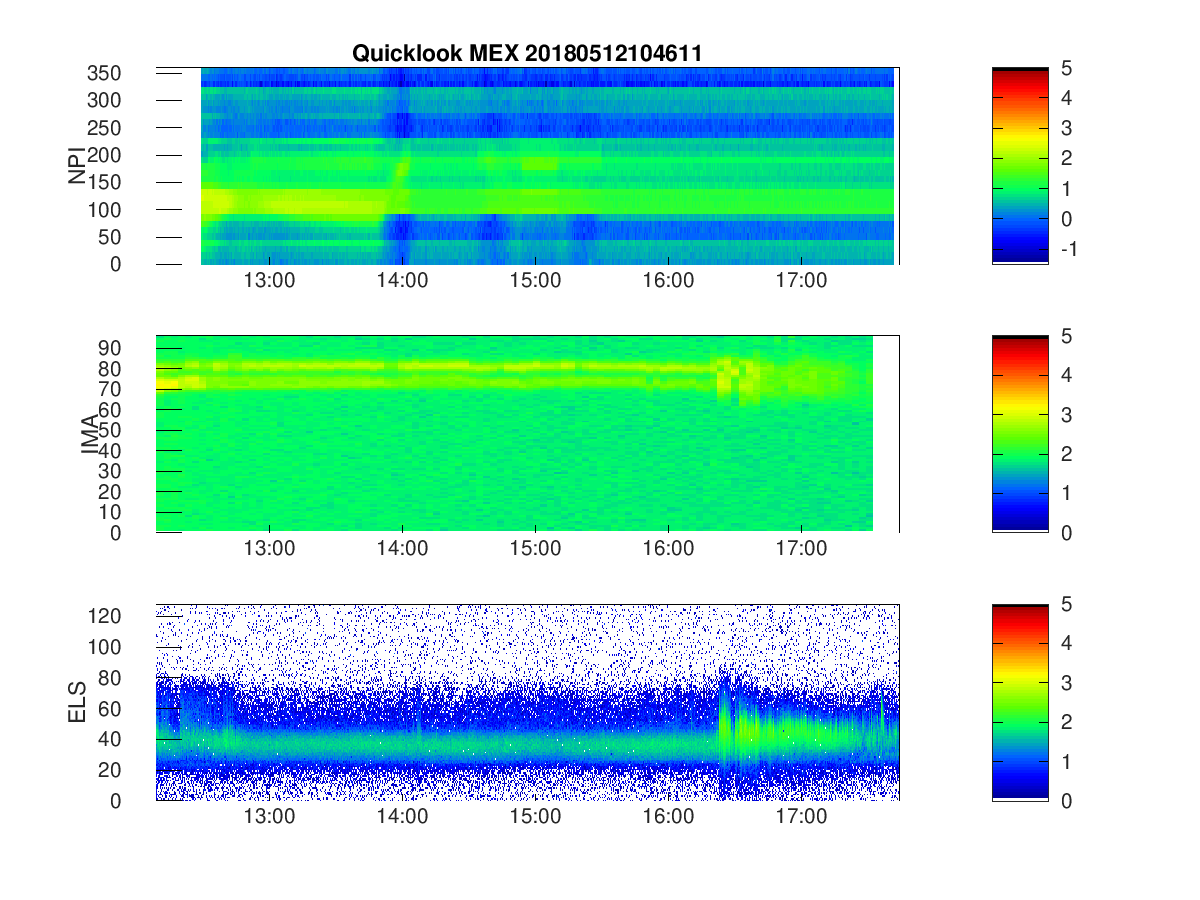Click inside the NPI spectrogram panel
1200x900 pixels.
tap(527, 166)
